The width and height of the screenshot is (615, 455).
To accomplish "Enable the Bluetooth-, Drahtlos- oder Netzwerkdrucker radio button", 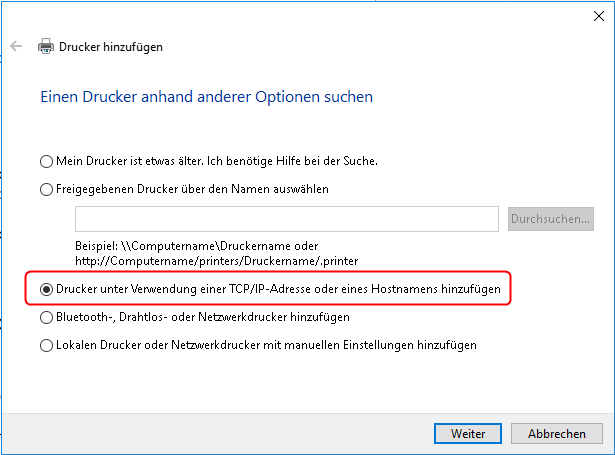I will (x=46, y=317).
